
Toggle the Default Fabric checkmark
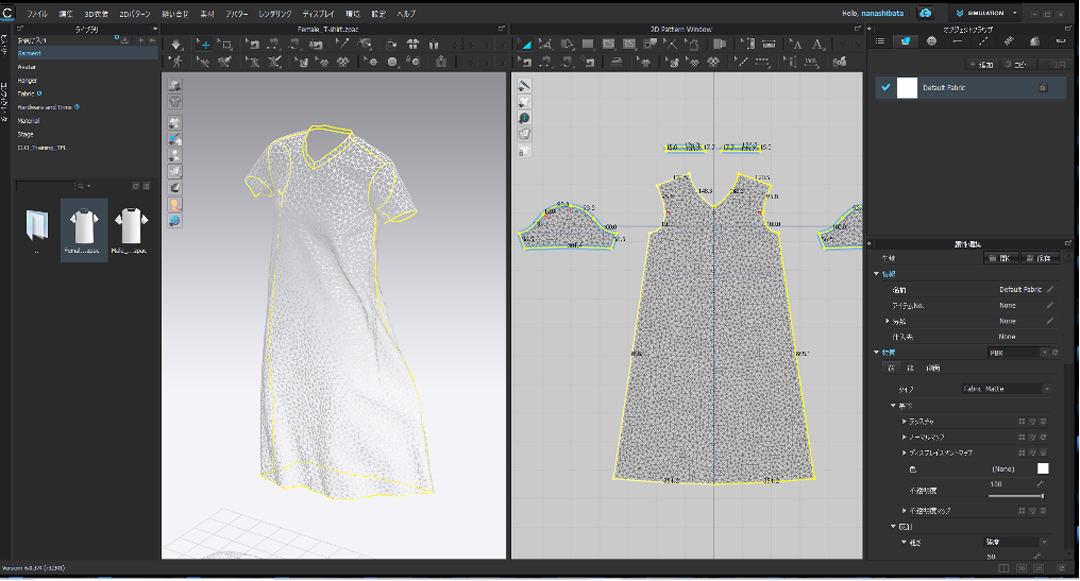point(886,88)
